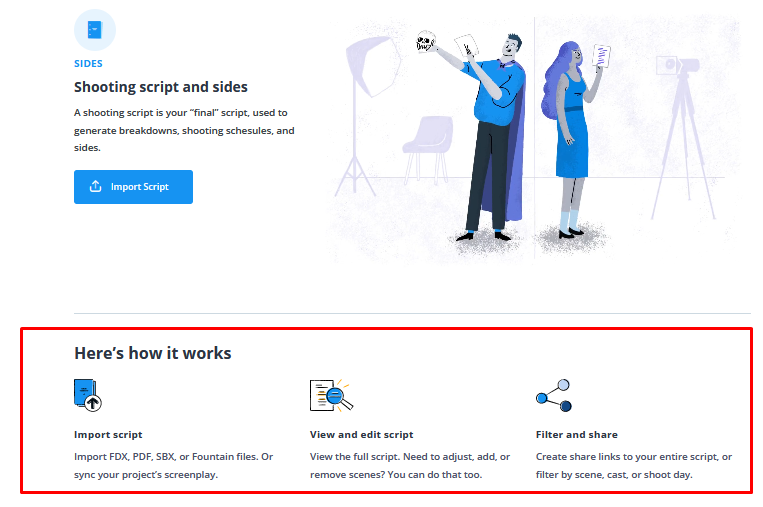Click the 'Create share links to your entire script' text

pyautogui.click(x=634, y=466)
